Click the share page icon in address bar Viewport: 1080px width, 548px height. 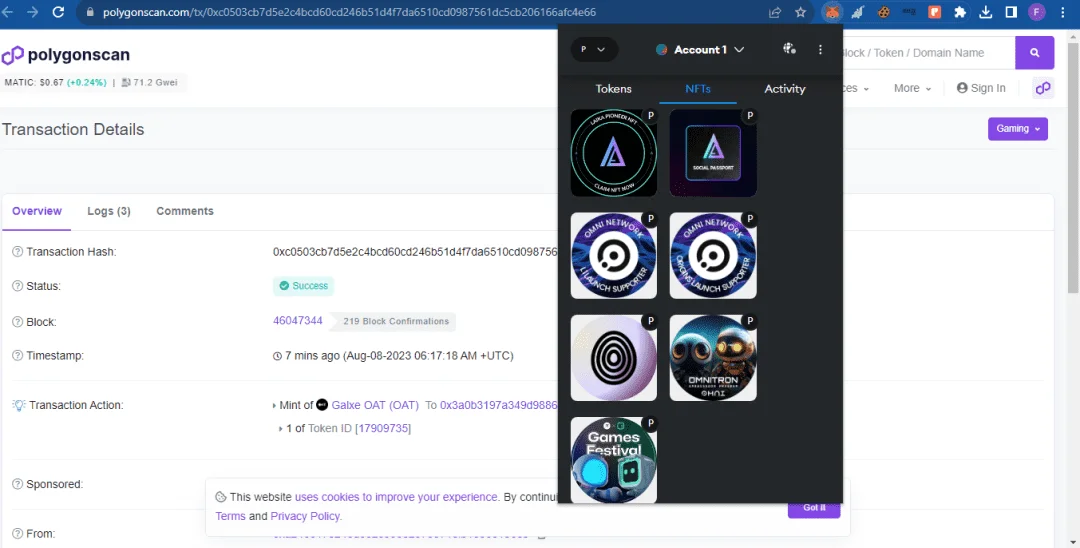775,12
